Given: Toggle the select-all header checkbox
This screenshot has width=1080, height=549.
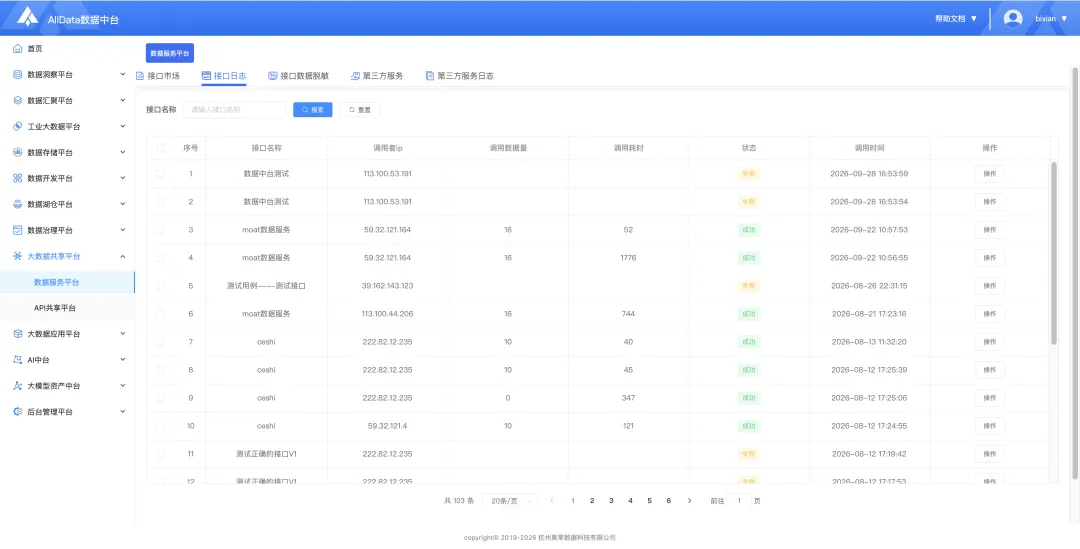Looking at the screenshot, I should pyautogui.click(x=160, y=148).
